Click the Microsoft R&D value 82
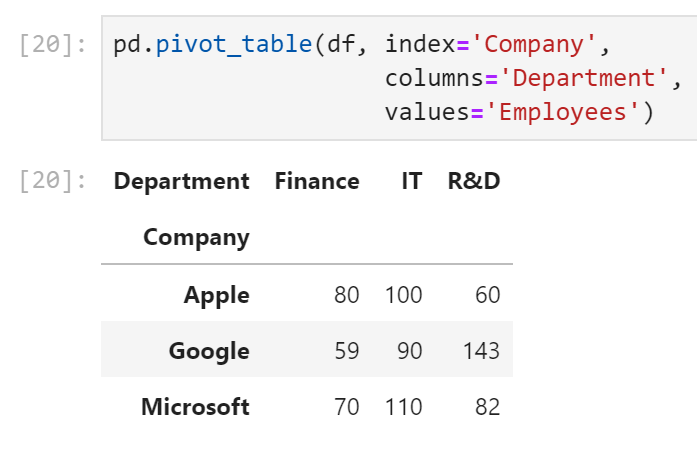Image resolution: width=697 pixels, height=449 pixels. tap(487, 407)
